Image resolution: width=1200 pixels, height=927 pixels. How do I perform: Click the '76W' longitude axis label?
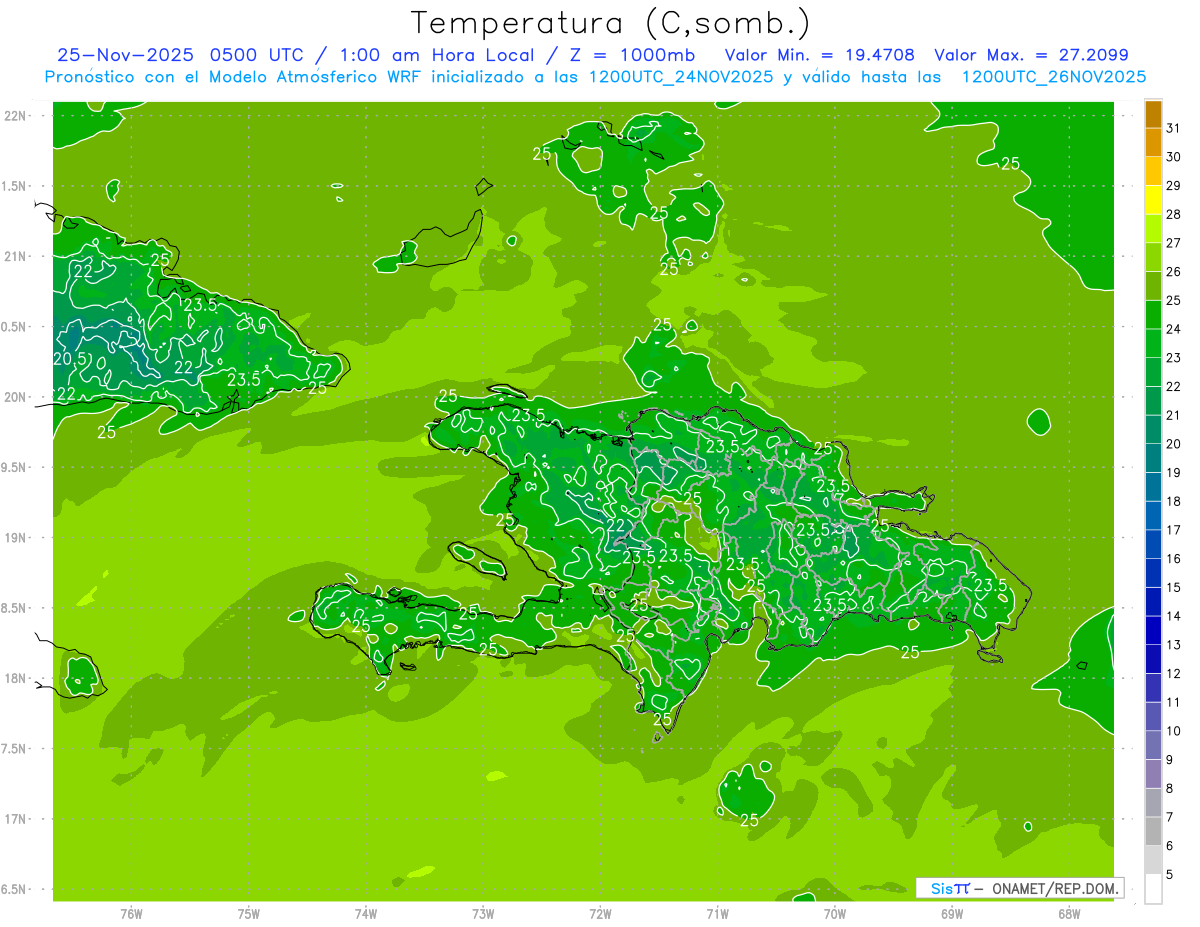[131, 913]
